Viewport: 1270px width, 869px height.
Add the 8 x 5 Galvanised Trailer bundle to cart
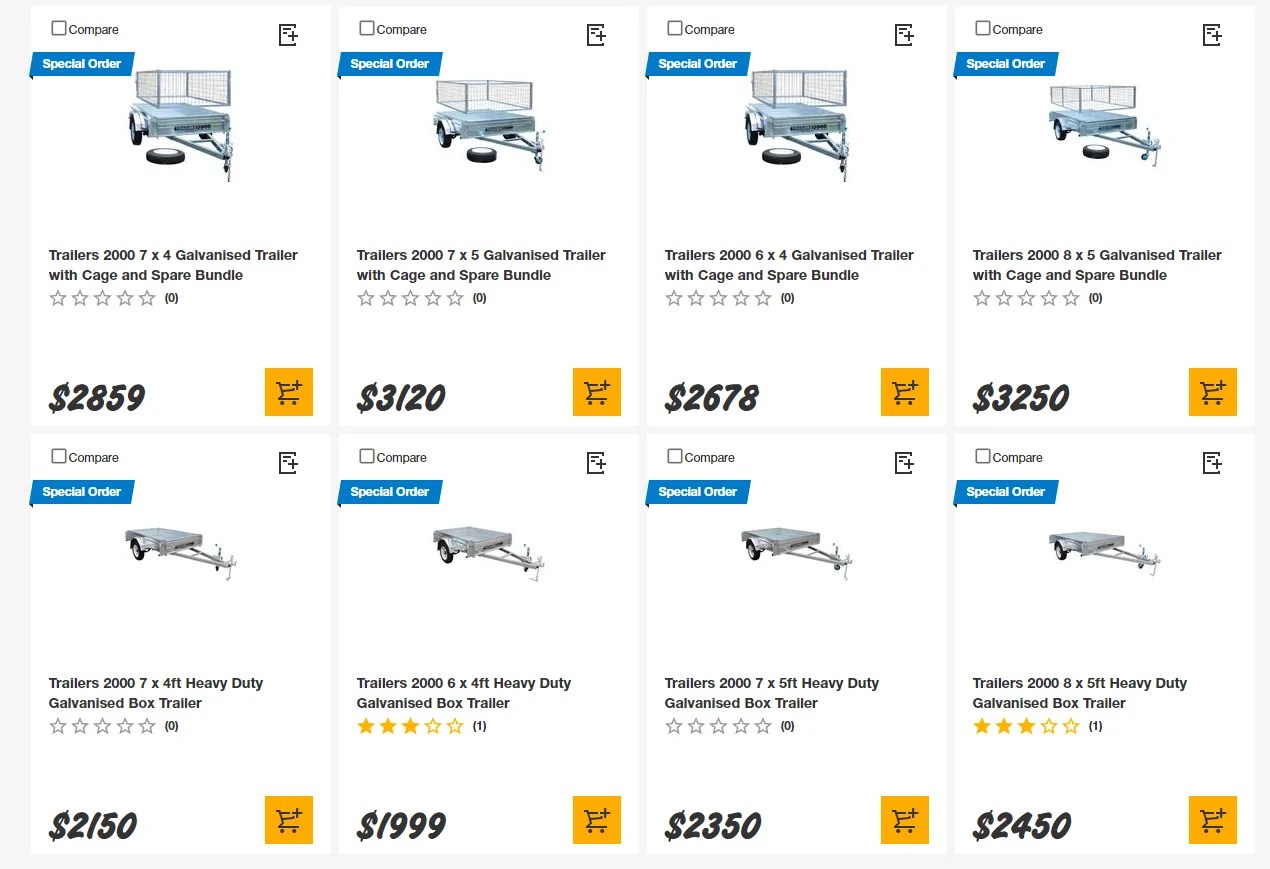pos(1213,392)
